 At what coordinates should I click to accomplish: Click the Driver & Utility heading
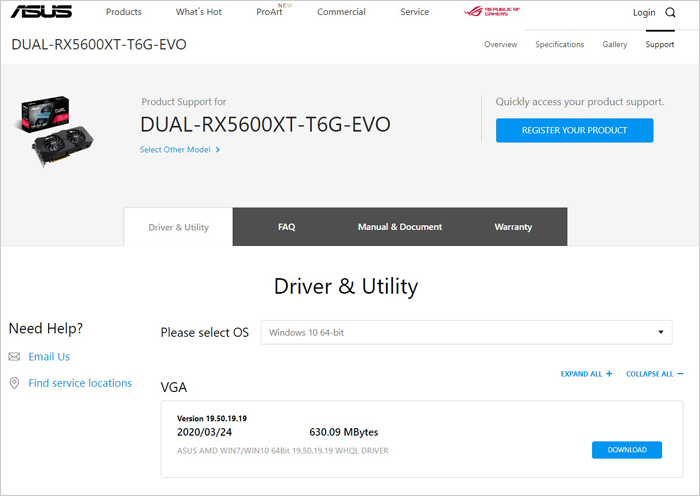coord(346,286)
